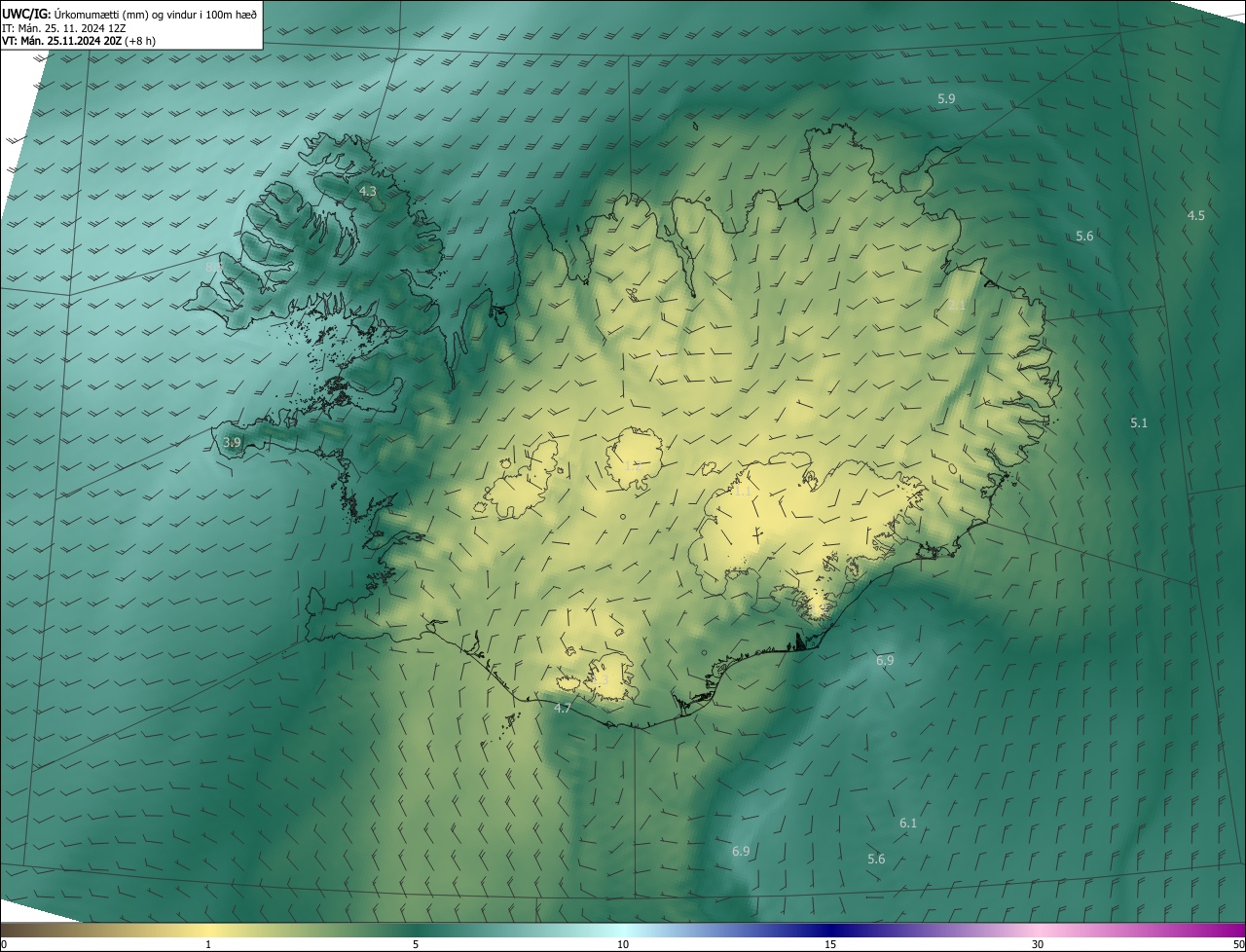Click the 4.5 value on the map
Viewport: 1246px width, 952px height.
[x=1196, y=215]
